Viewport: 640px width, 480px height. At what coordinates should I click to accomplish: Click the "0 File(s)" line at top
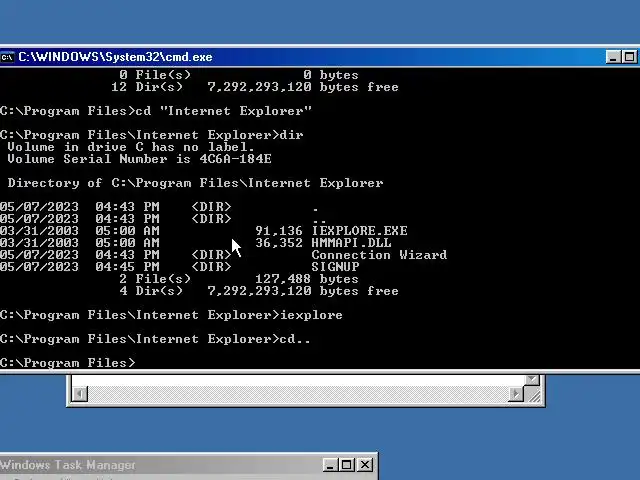tap(239, 75)
